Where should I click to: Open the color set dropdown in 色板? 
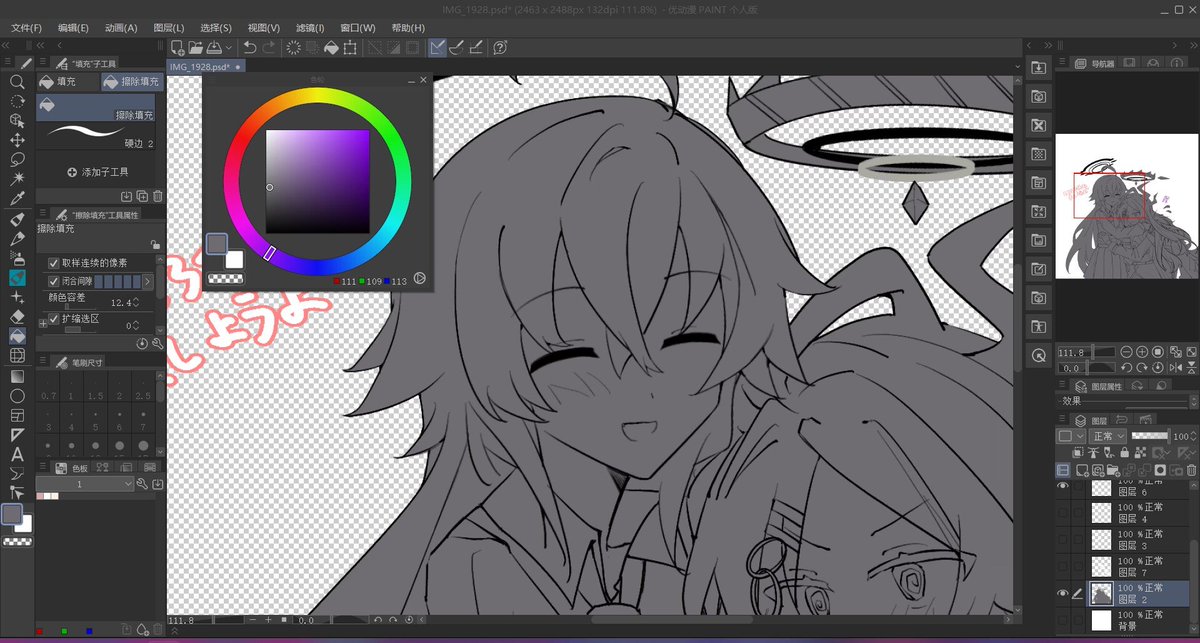pyautogui.click(x=84, y=484)
